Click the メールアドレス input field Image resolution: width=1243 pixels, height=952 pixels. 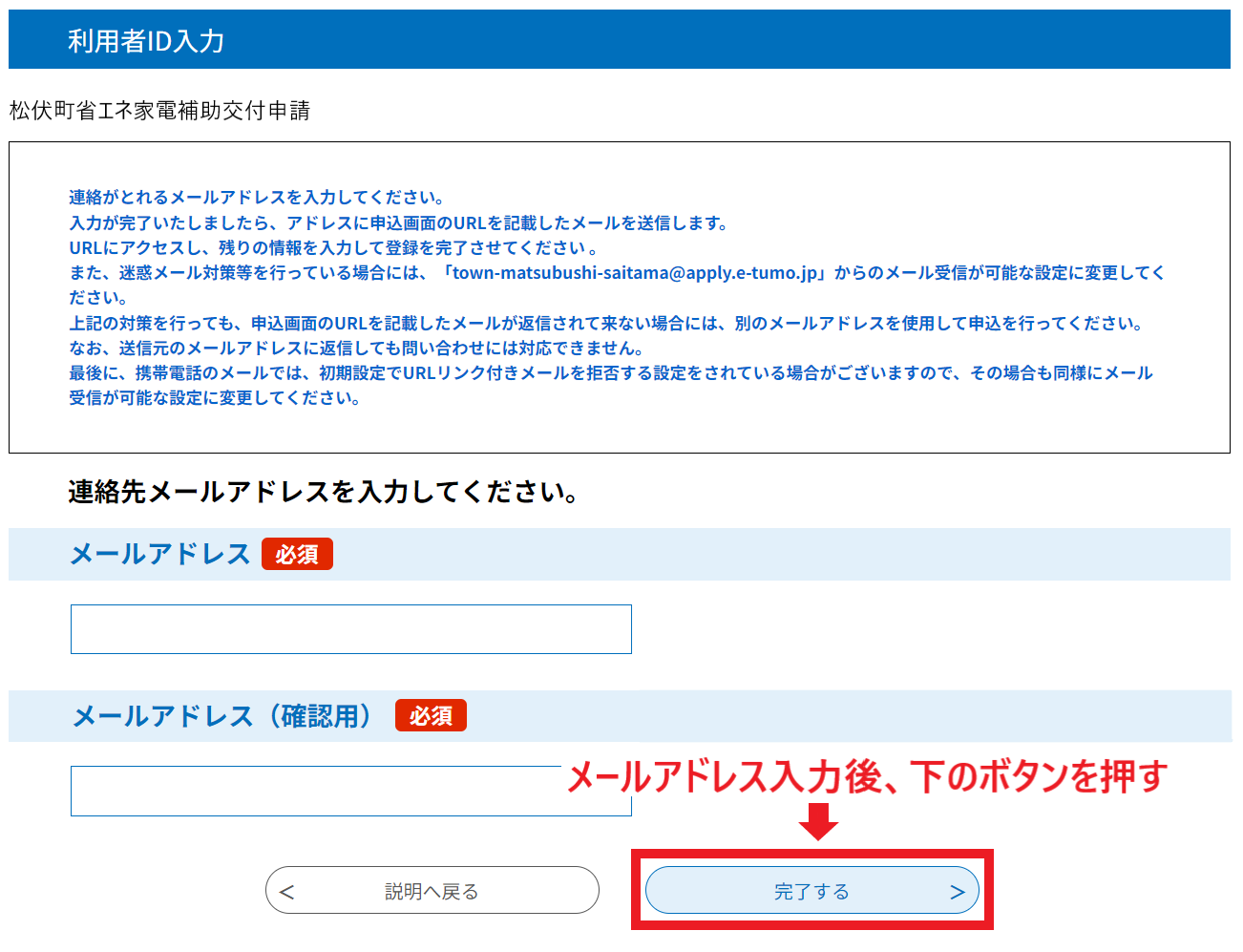click(351, 629)
